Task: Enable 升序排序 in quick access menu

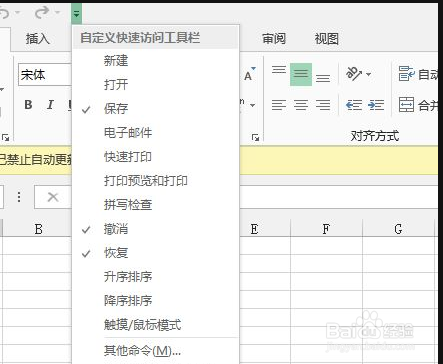Action: point(156,277)
